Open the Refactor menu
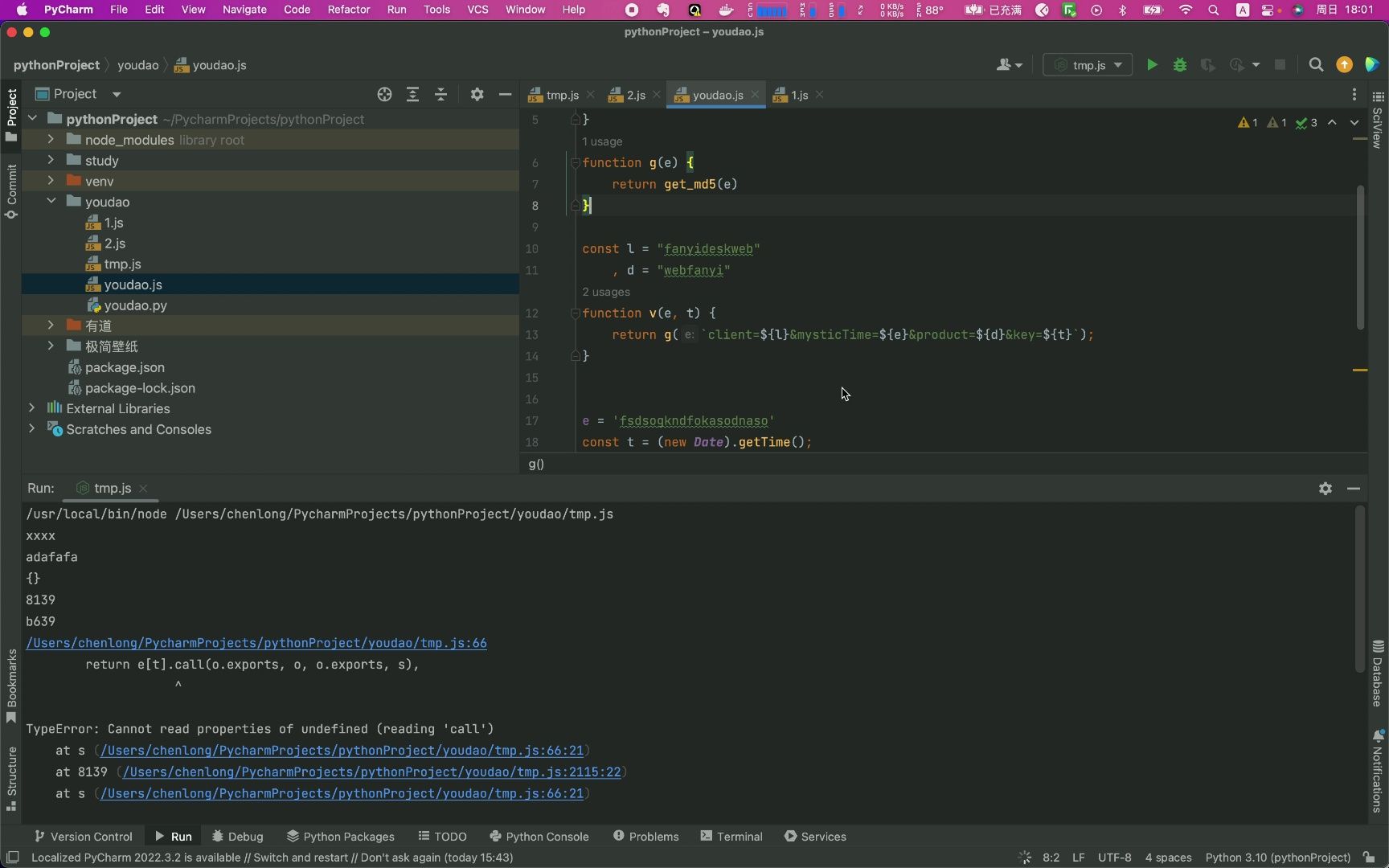The width and height of the screenshot is (1389, 868). 348,10
